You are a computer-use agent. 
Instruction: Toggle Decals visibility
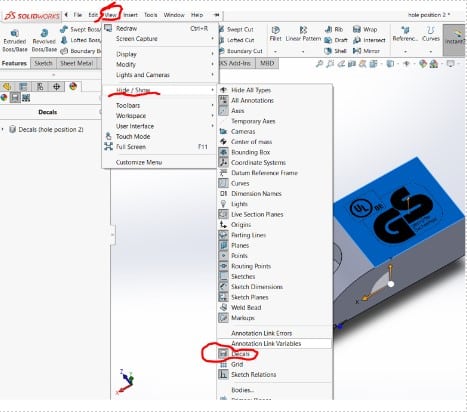coord(275,354)
